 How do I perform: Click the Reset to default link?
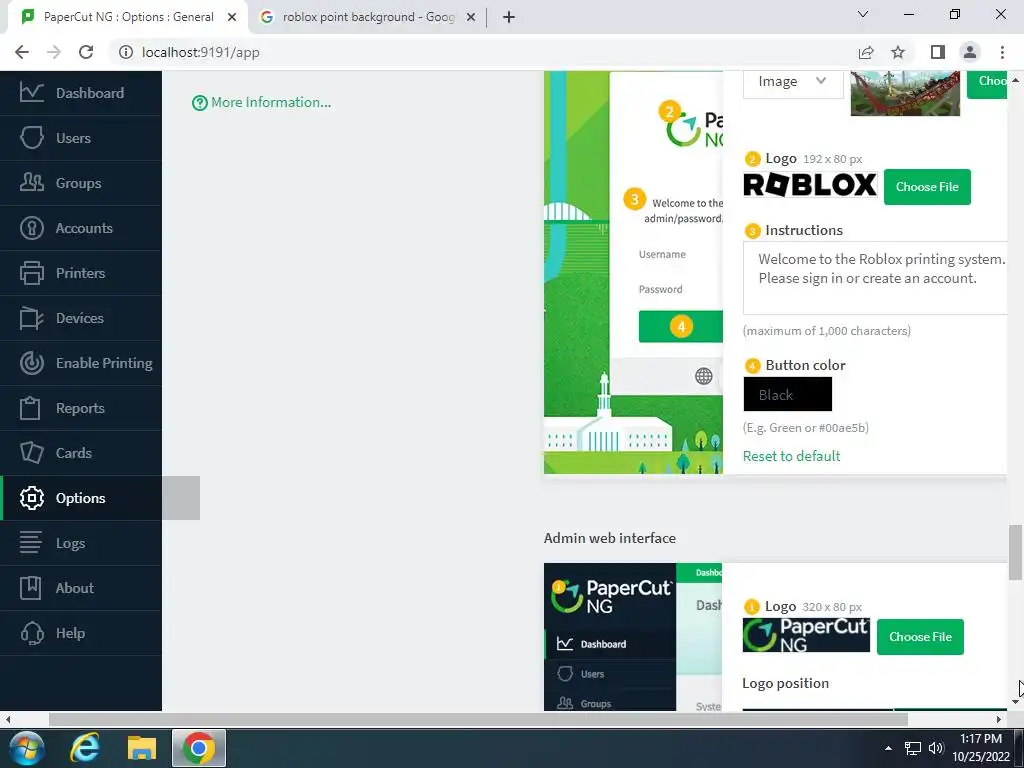click(x=791, y=456)
